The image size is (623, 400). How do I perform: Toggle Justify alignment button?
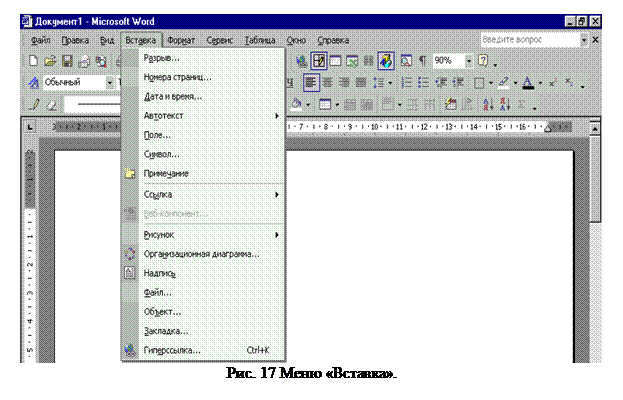click(361, 83)
